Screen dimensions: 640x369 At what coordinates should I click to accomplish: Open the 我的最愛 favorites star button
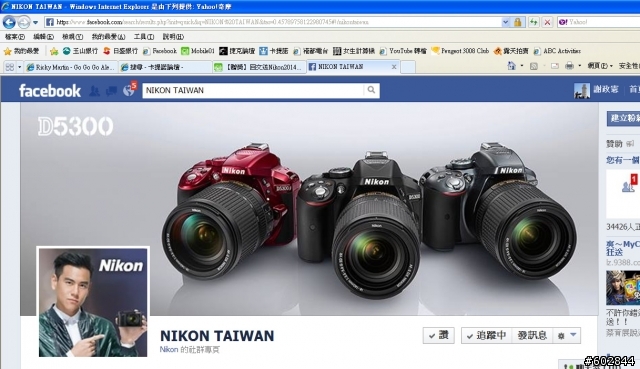pos(21,51)
